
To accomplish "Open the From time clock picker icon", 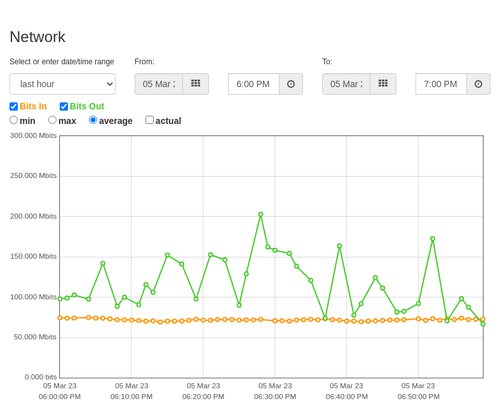I will click(291, 84).
